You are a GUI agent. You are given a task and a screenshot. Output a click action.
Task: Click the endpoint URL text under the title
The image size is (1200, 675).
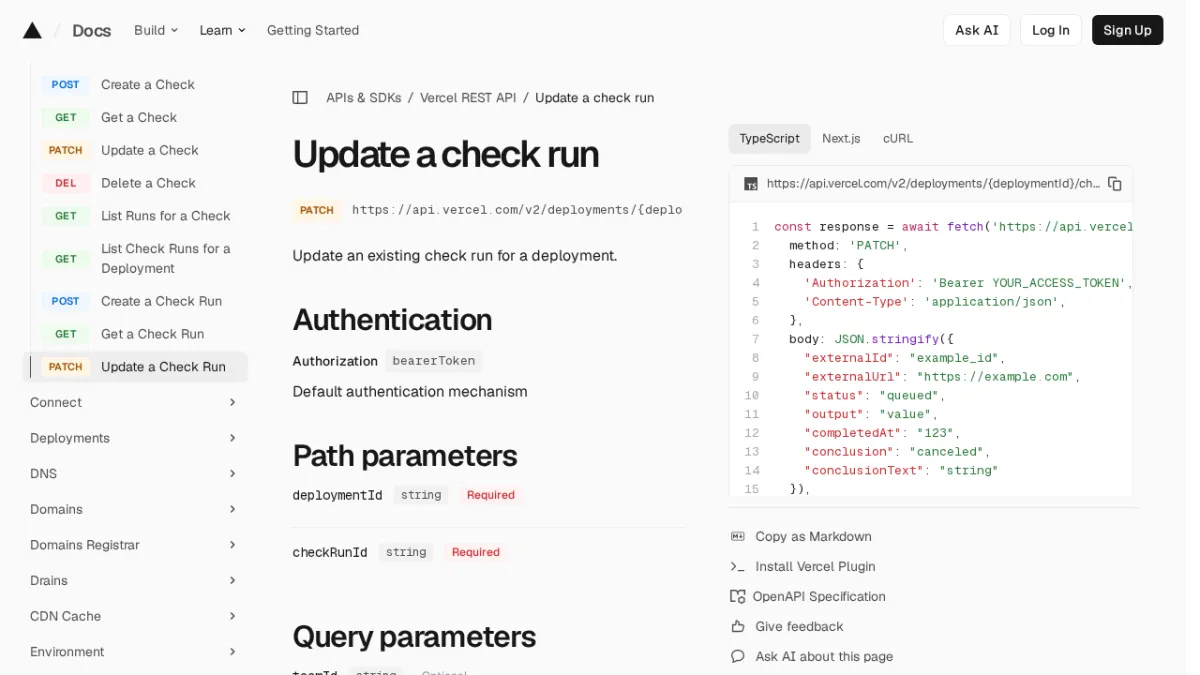[517, 210]
